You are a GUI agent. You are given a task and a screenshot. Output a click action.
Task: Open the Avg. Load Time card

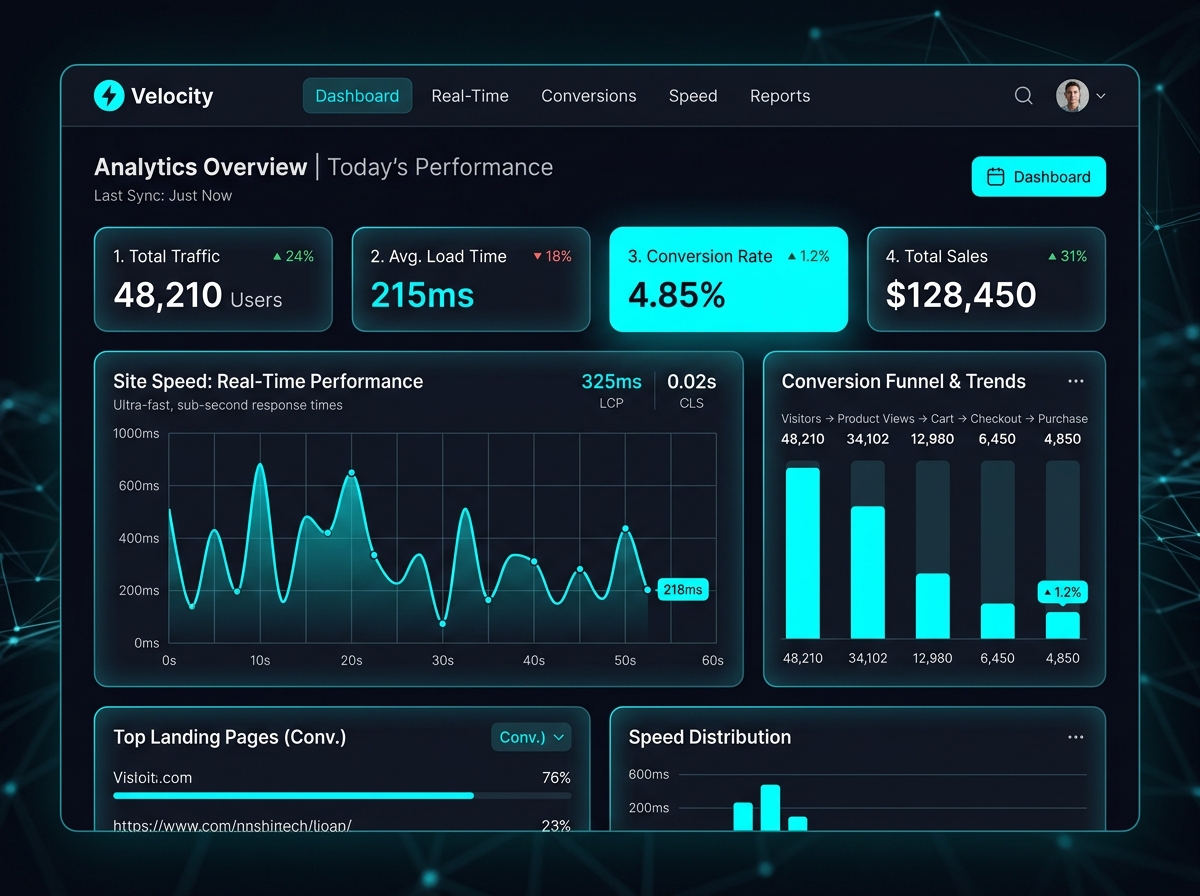coord(470,279)
